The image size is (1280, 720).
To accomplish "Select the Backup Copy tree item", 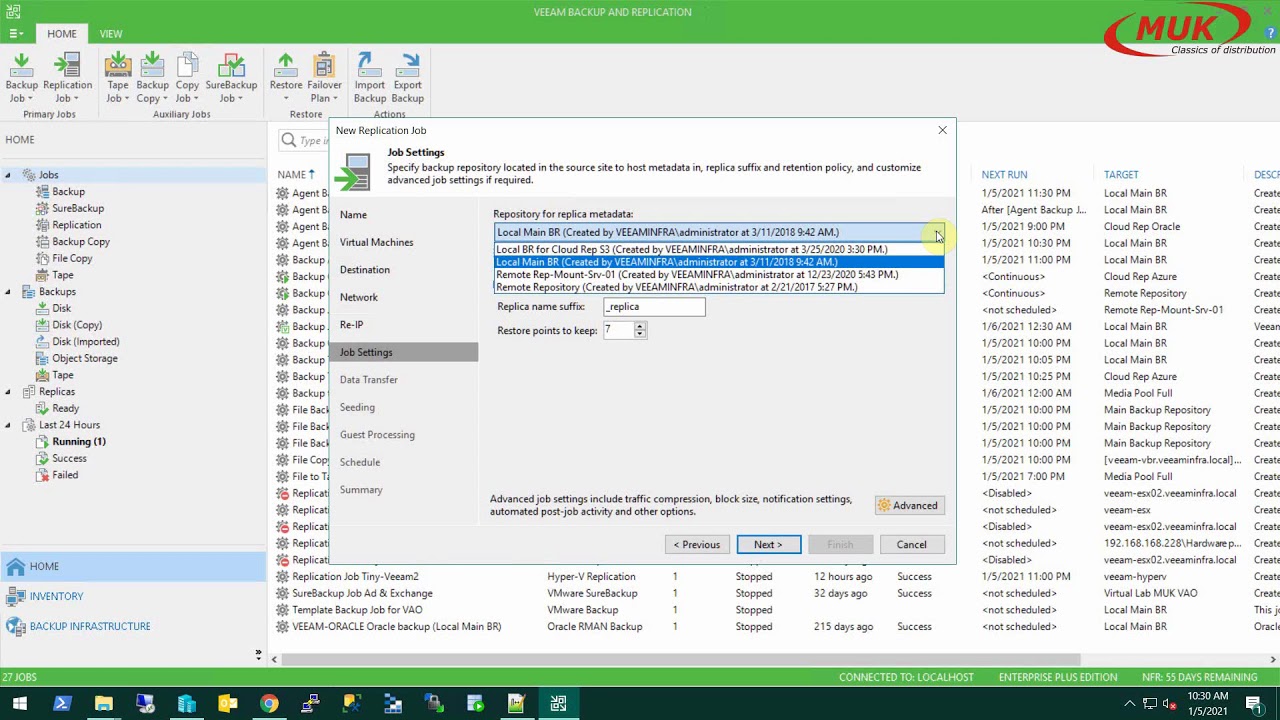I will 81,242.
